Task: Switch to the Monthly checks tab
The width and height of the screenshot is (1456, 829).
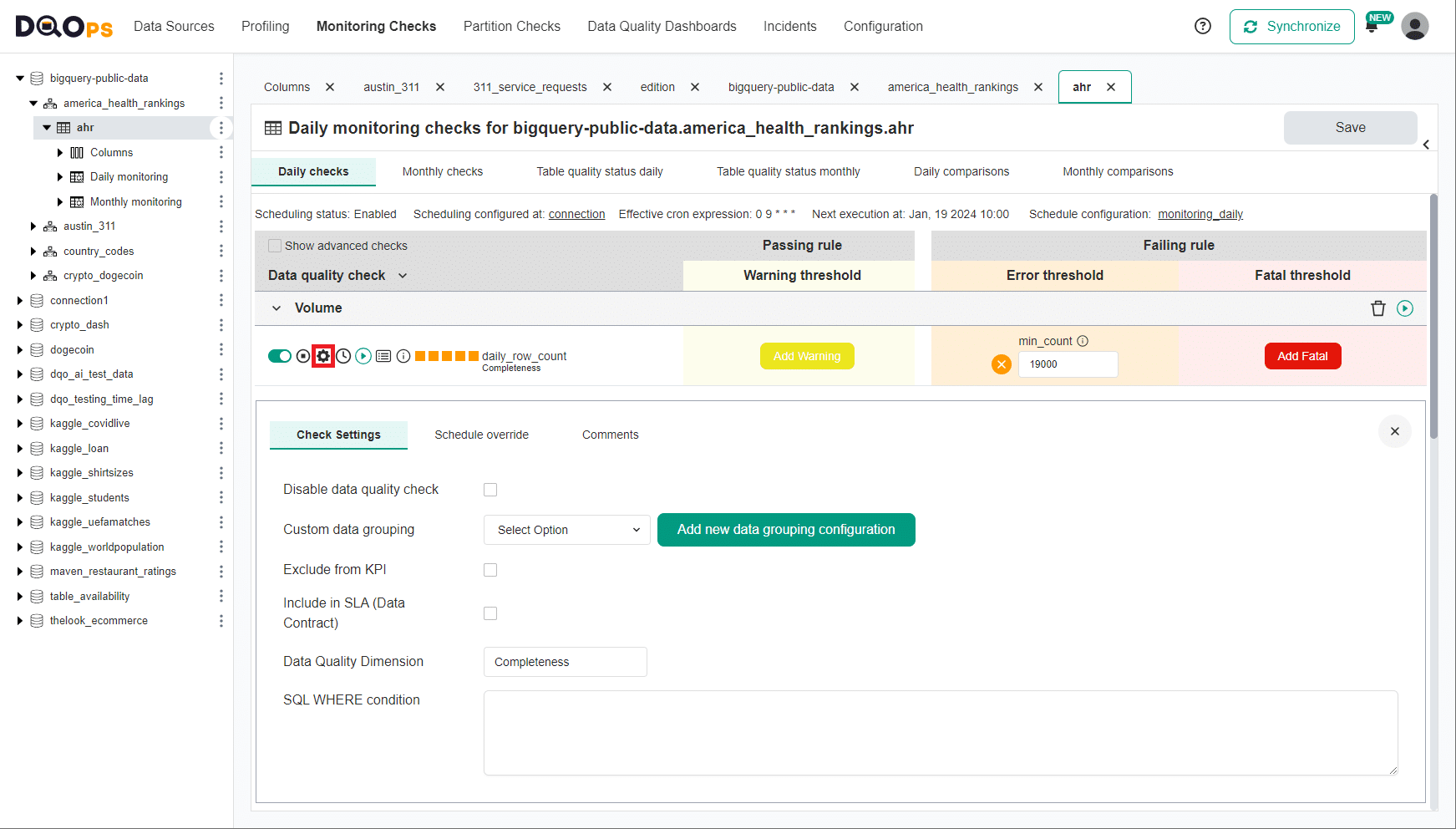Action: click(x=442, y=171)
